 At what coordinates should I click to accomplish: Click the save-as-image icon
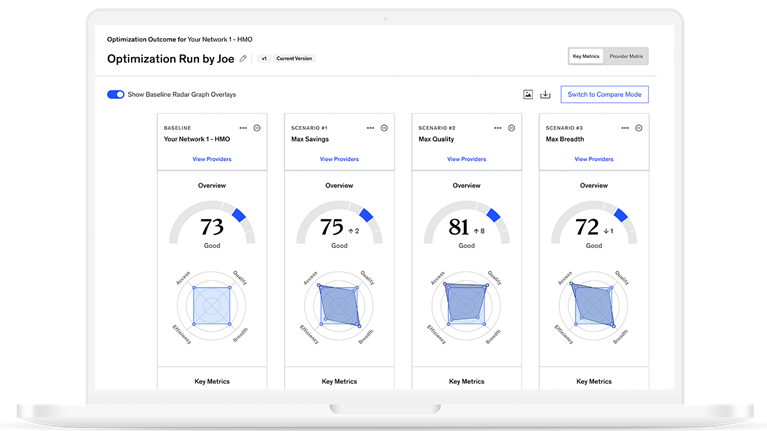pos(528,95)
